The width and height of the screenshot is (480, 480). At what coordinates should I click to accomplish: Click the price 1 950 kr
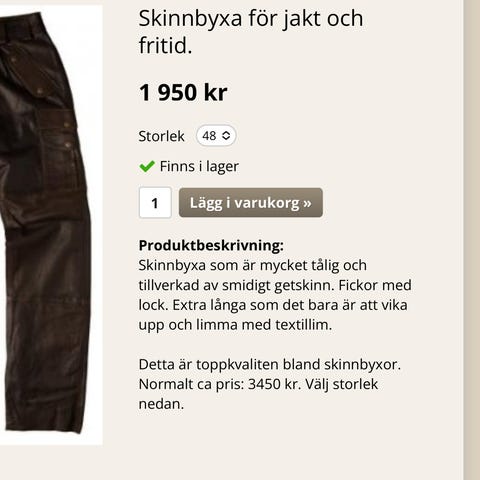pyautogui.click(x=183, y=92)
